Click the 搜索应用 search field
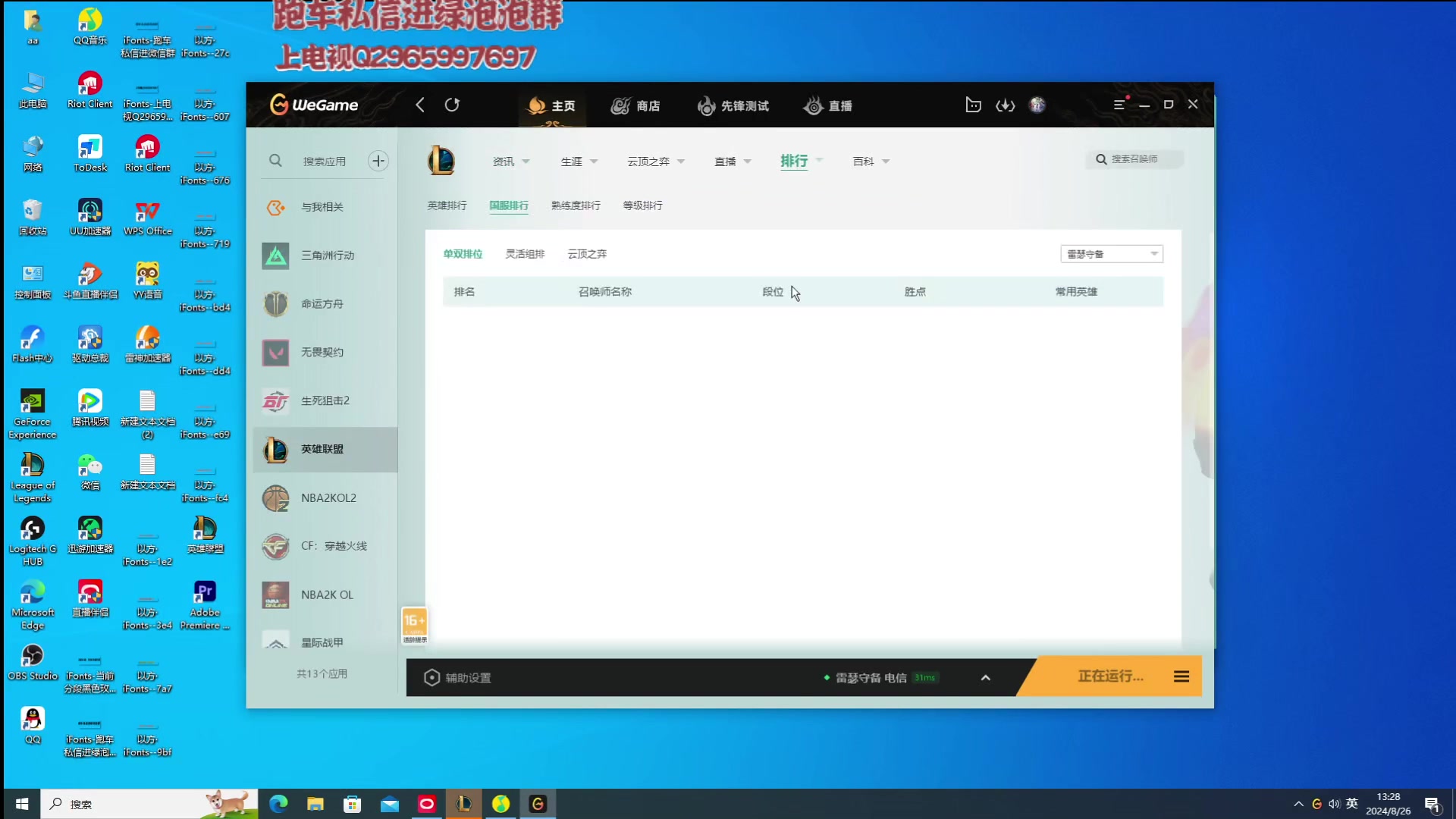 pyautogui.click(x=325, y=162)
